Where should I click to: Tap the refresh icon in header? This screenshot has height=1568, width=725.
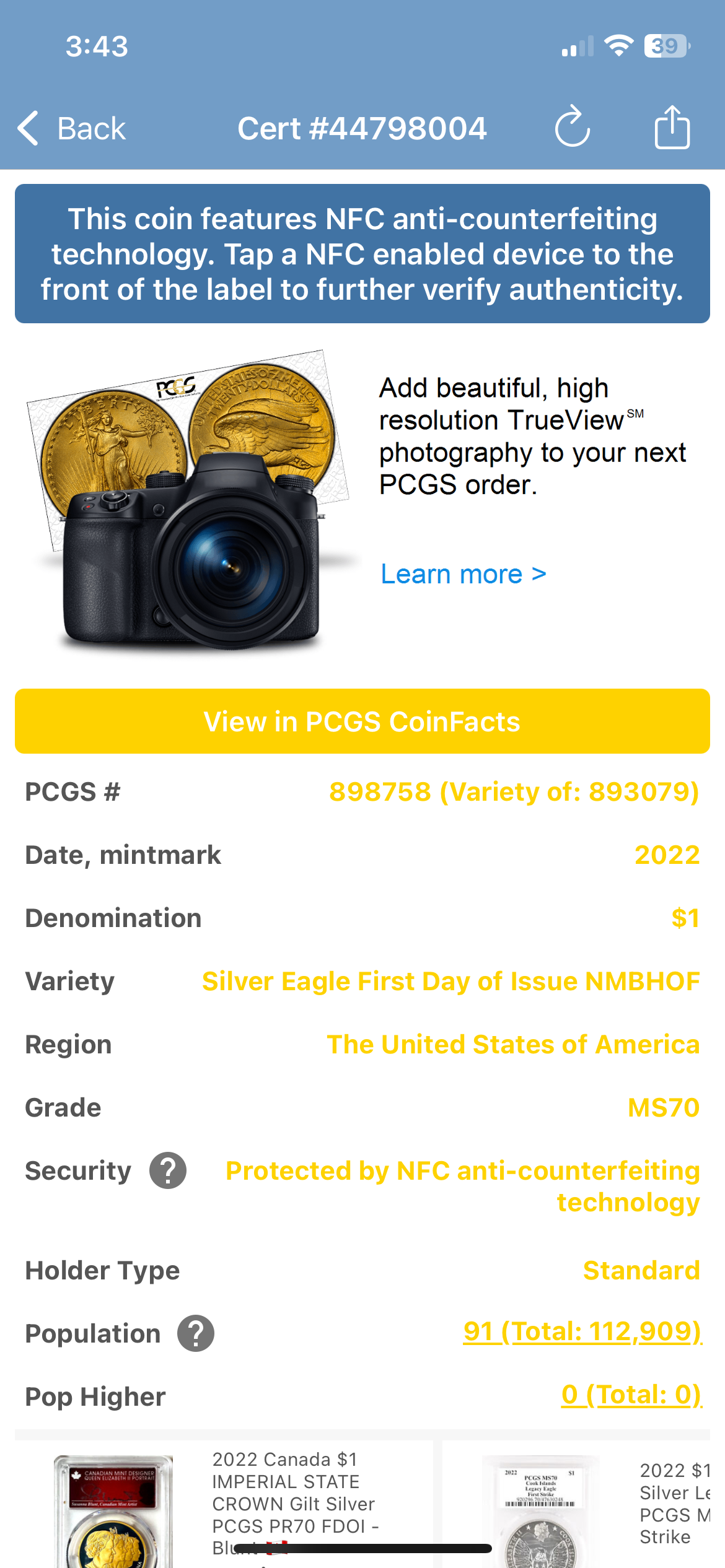pyautogui.click(x=572, y=127)
